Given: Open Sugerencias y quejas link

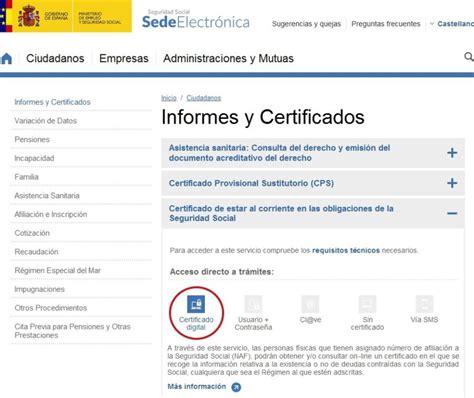Looking at the screenshot, I should point(306,24).
